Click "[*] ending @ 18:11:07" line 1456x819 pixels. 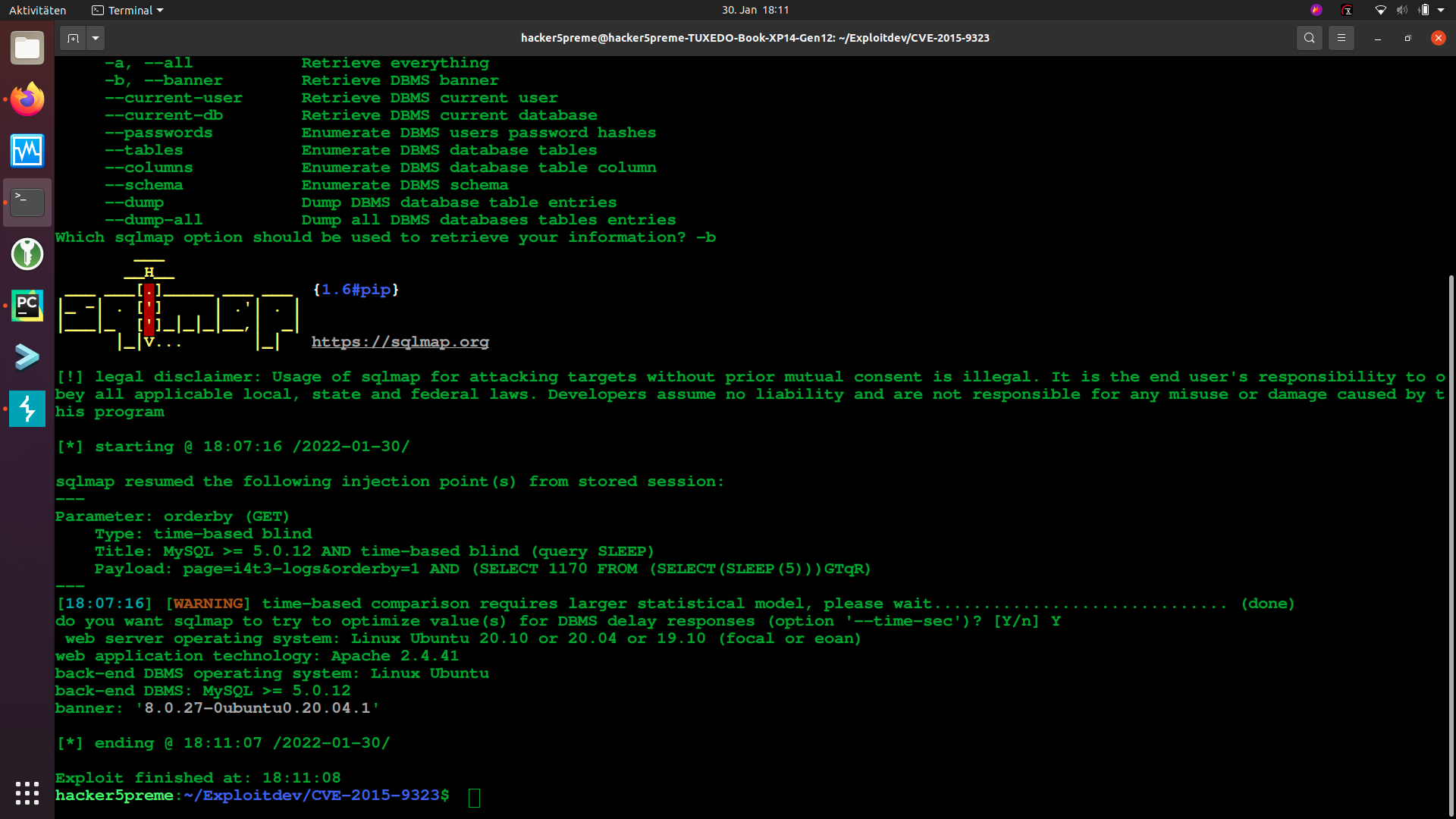223,743
